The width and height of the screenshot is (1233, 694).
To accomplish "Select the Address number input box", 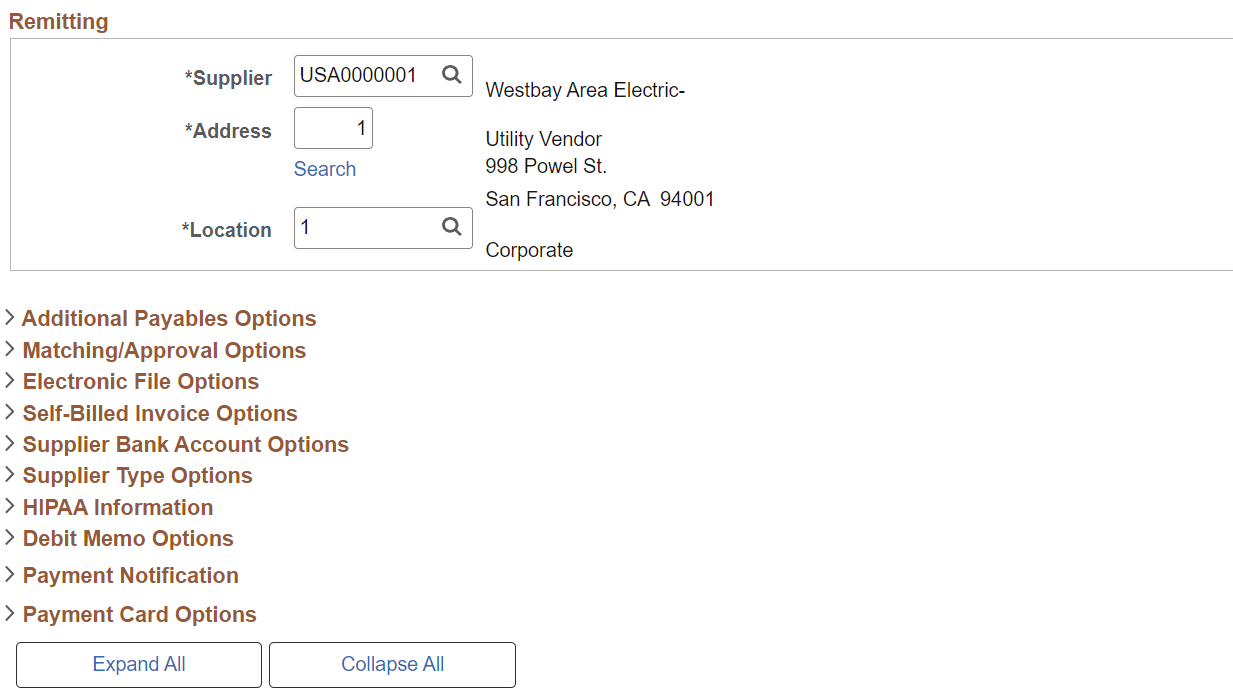I will click(333, 128).
